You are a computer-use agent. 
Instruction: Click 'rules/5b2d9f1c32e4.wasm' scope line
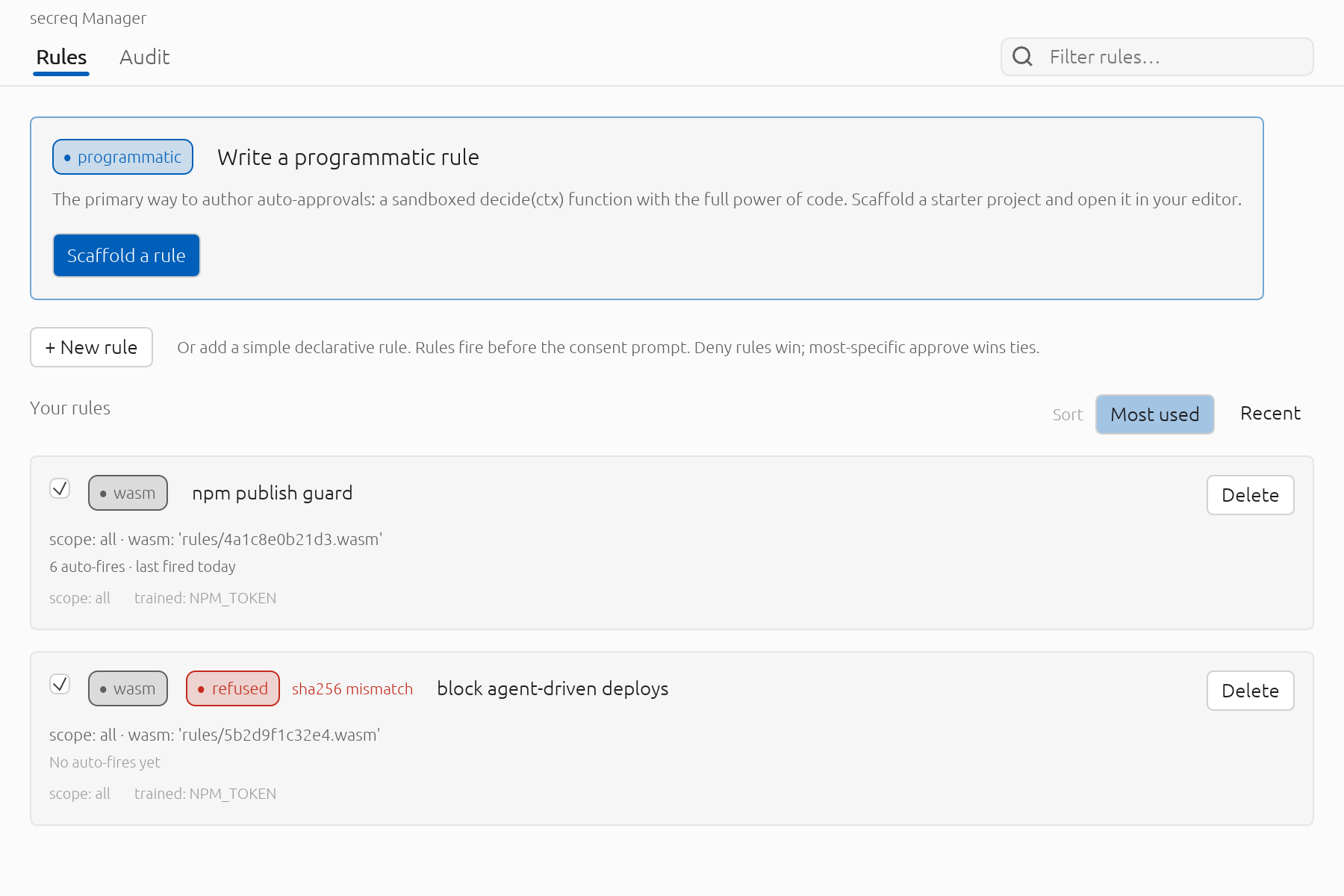pyautogui.click(x=215, y=735)
